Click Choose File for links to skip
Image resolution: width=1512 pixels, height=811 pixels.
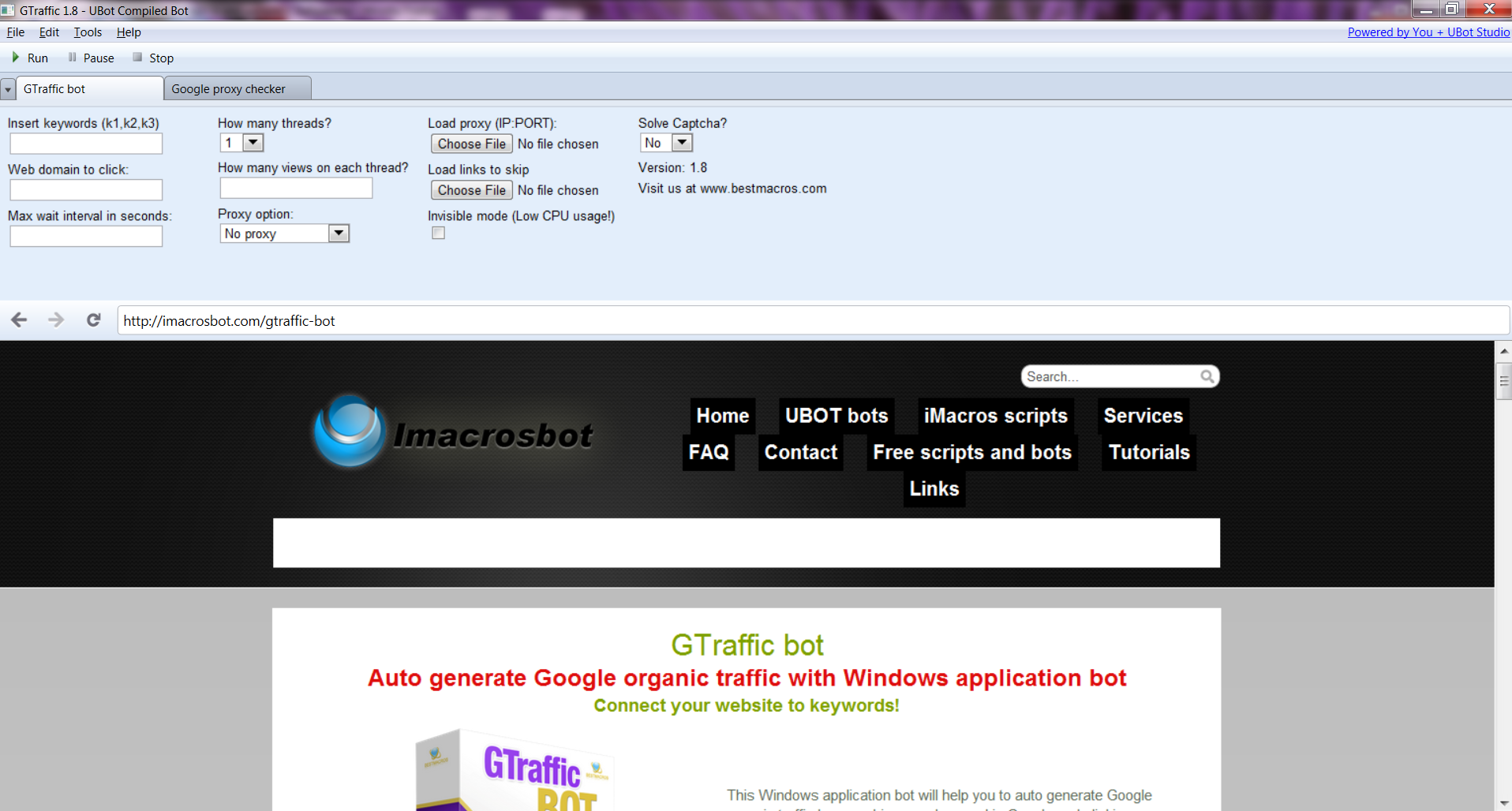[472, 190]
